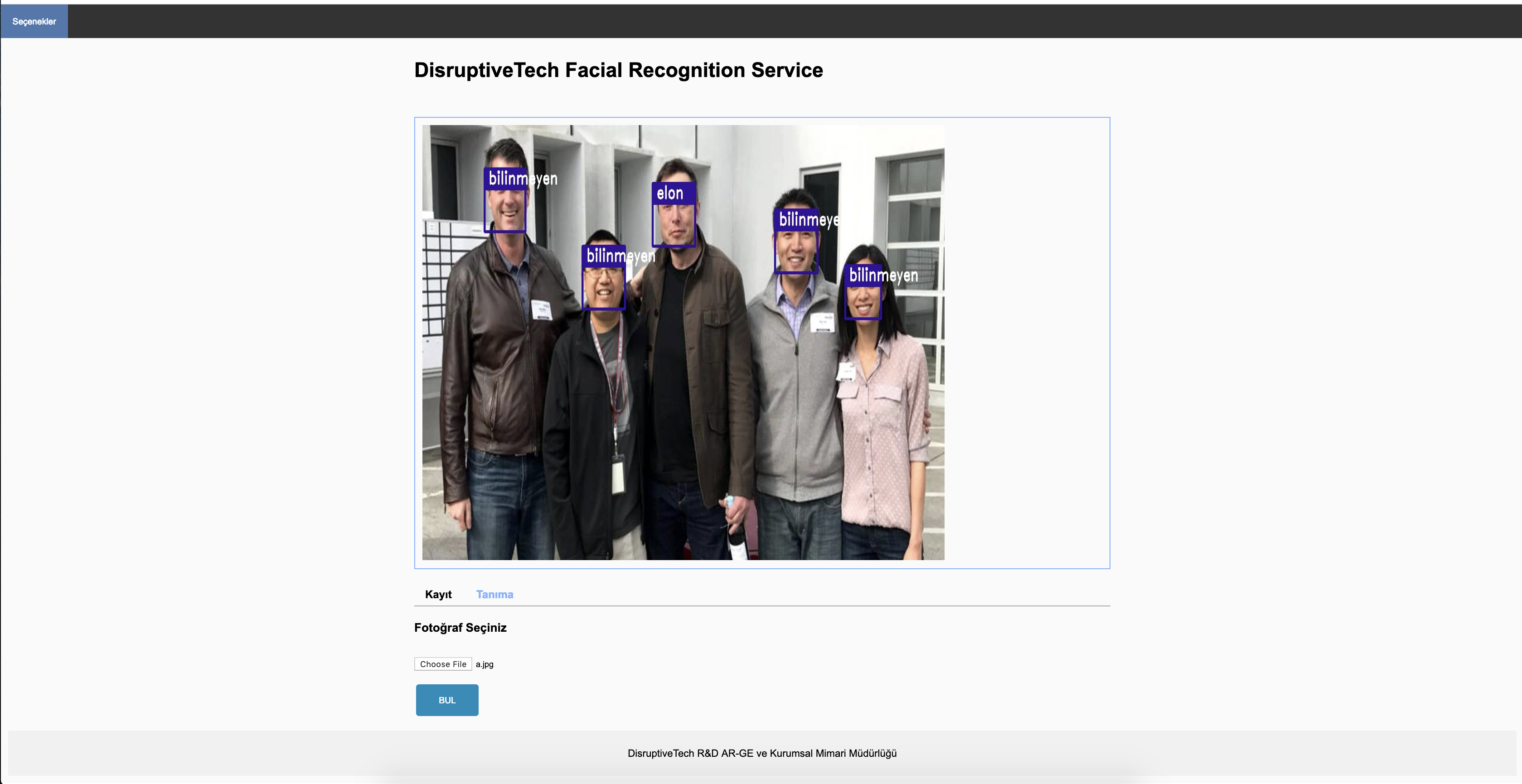The width and height of the screenshot is (1522, 784).
Task: Click the DisruptiveTech R&D footer text
Action: 761,753
